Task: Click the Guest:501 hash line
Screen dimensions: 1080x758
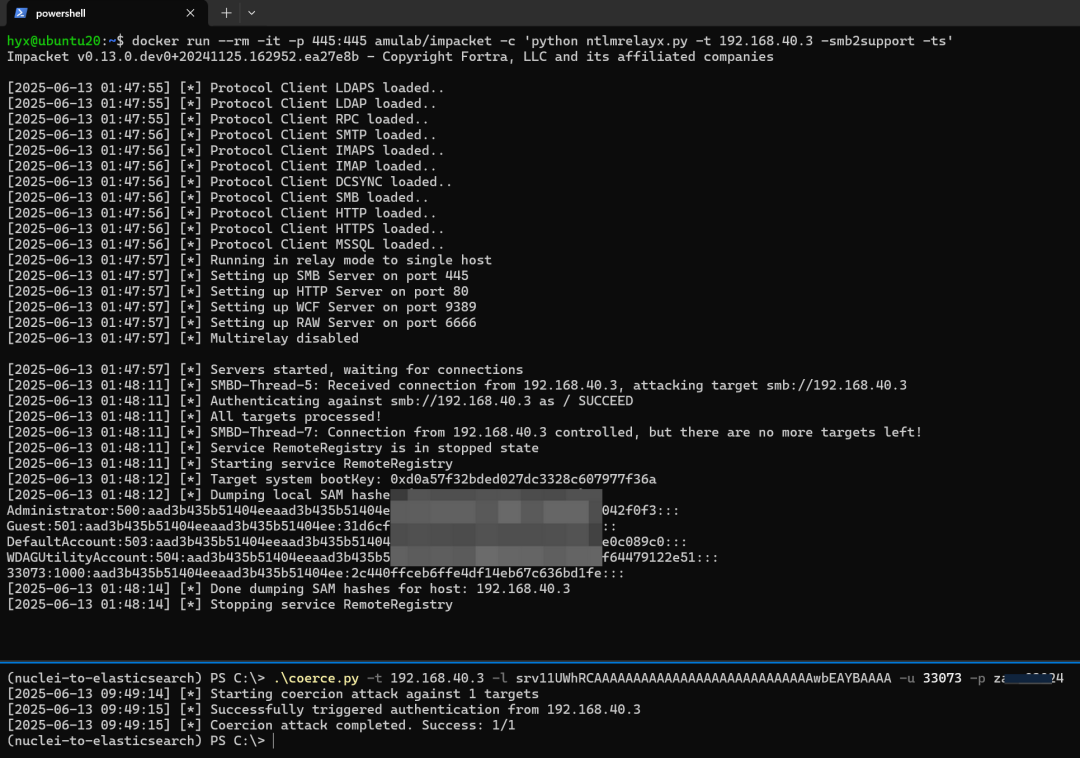Action: click(x=312, y=526)
